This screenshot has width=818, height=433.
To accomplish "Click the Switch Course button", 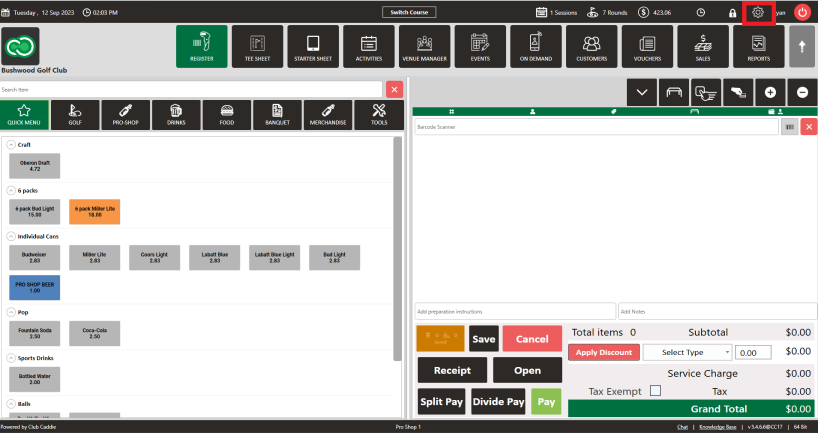I will tap(409, 12).
